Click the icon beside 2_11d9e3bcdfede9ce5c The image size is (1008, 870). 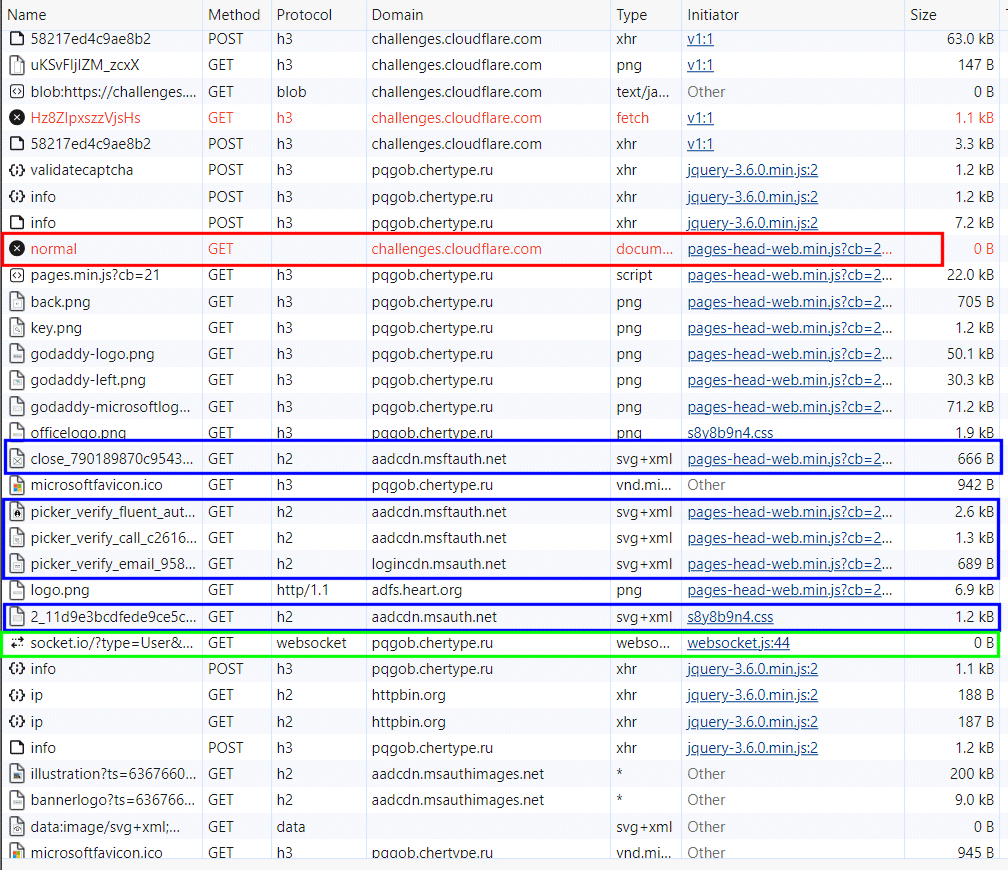(x=17, y=617)
